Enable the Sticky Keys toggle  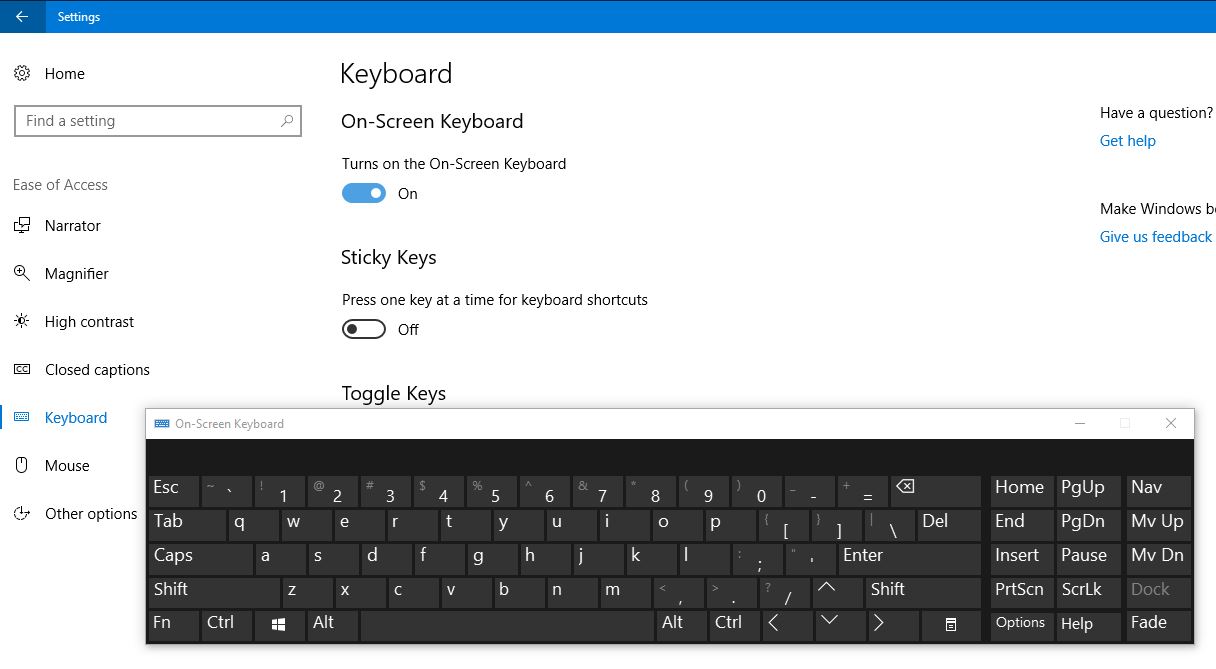[x=364, y=329]
